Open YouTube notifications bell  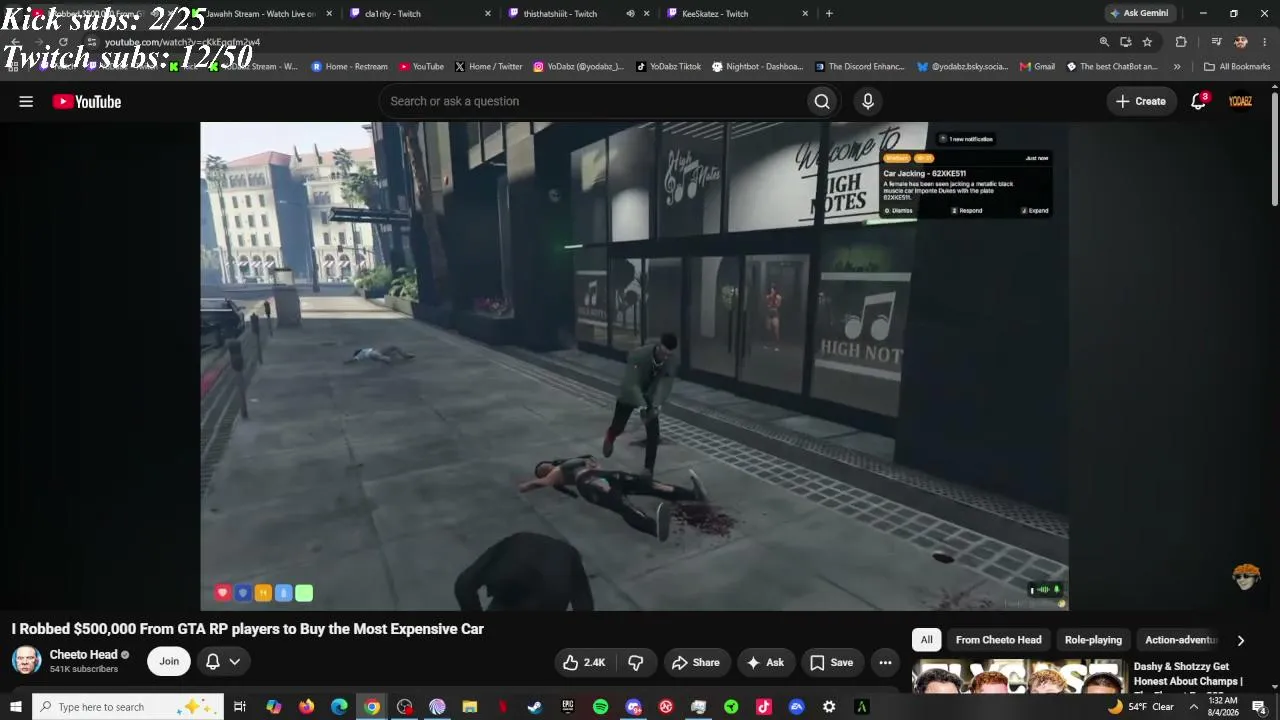1198,101
